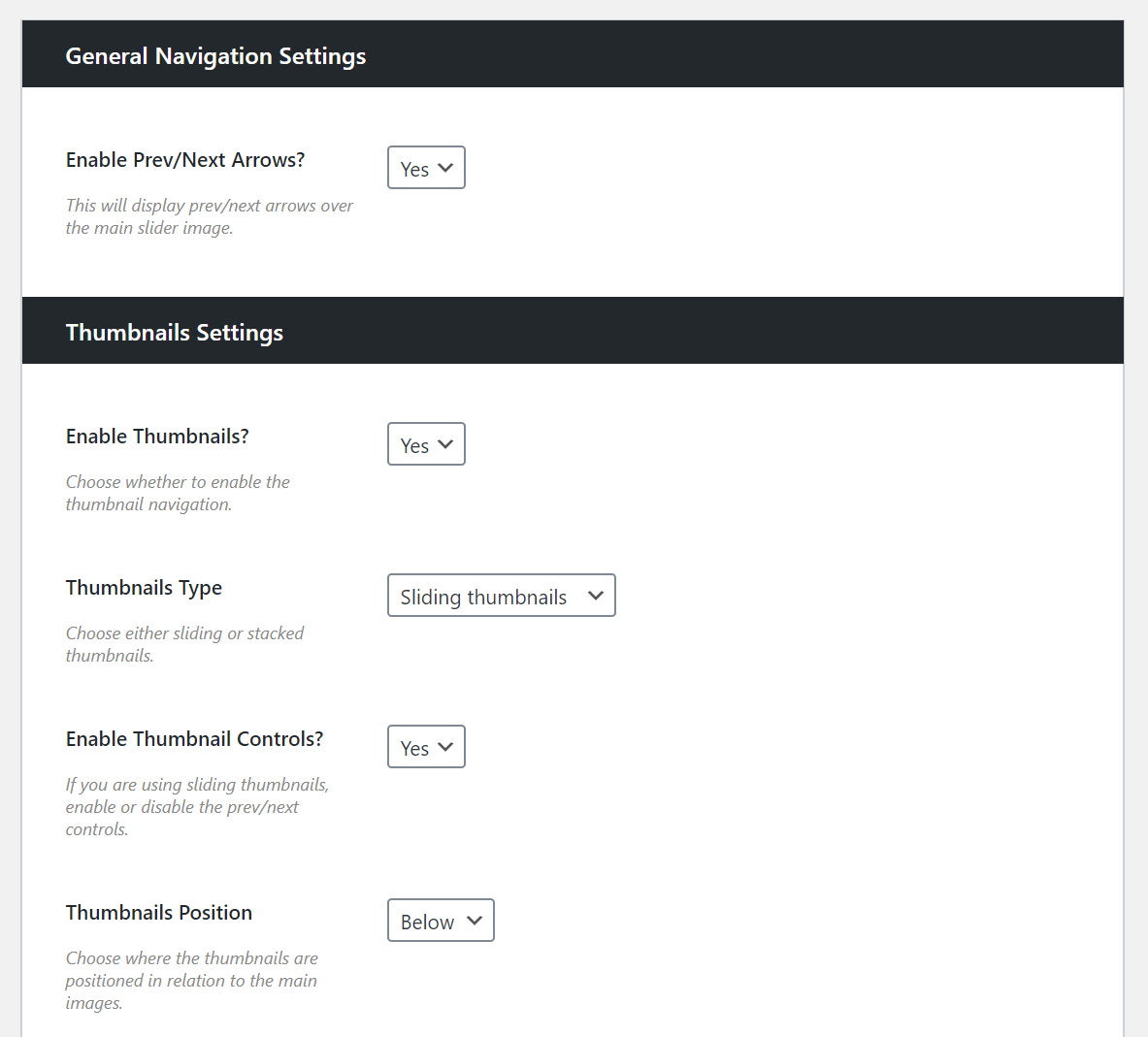Click chevron arrow beside Thumbnail Controls Yes
This screenshot has height=1037, width=1148.
[445, 747]
